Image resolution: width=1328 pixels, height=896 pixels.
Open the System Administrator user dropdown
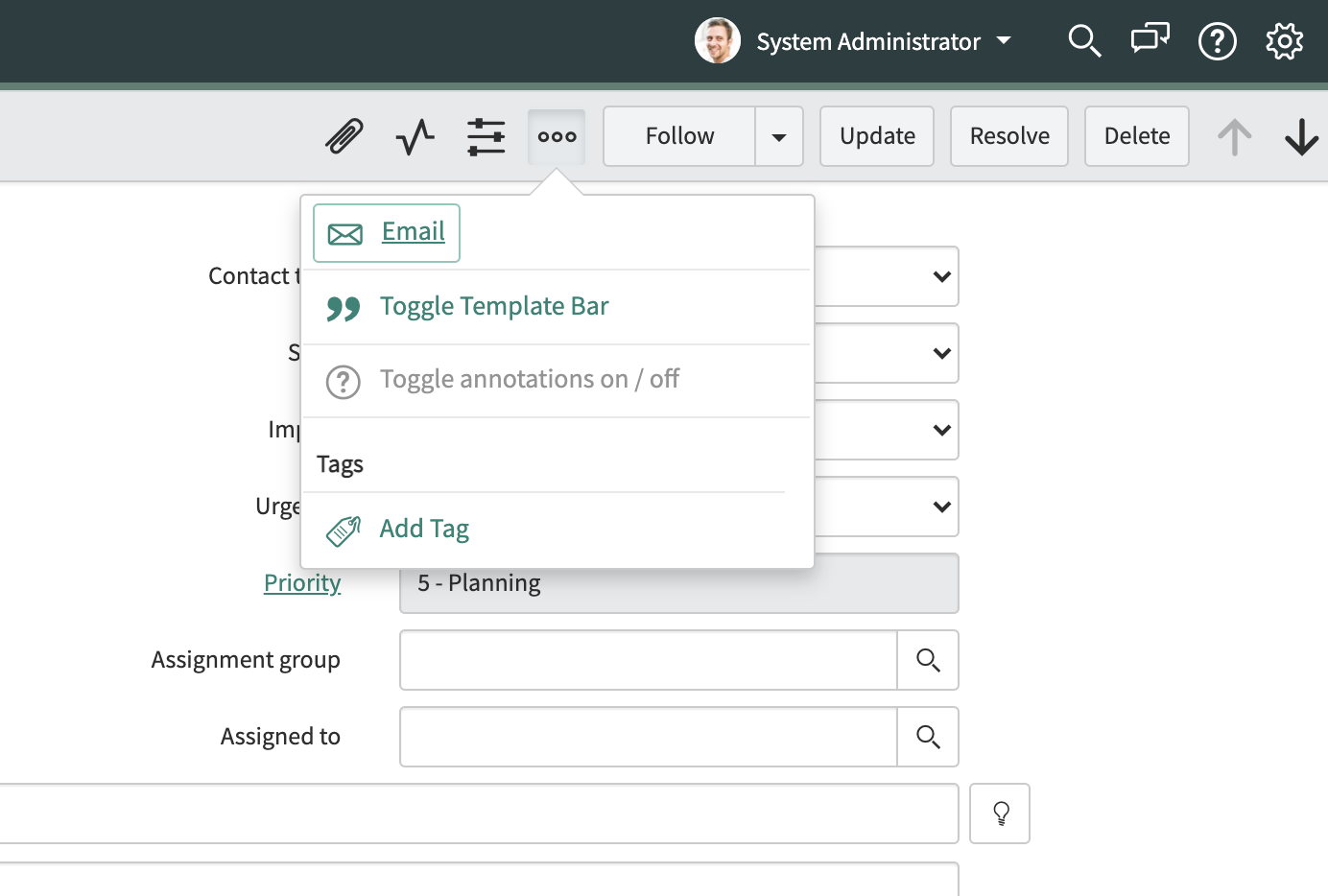pos(868,41)
